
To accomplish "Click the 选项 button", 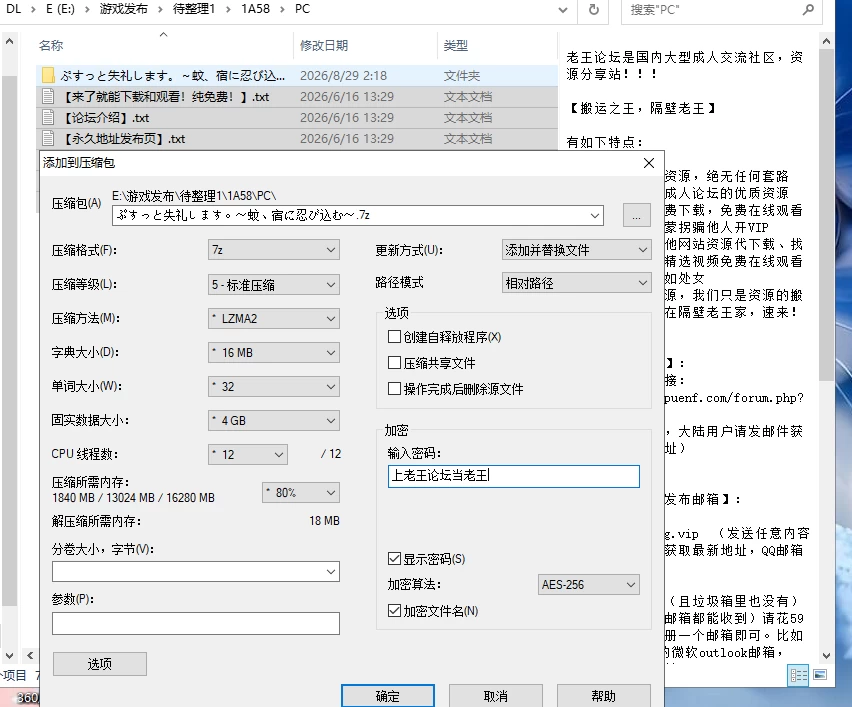I will [100, 664].
